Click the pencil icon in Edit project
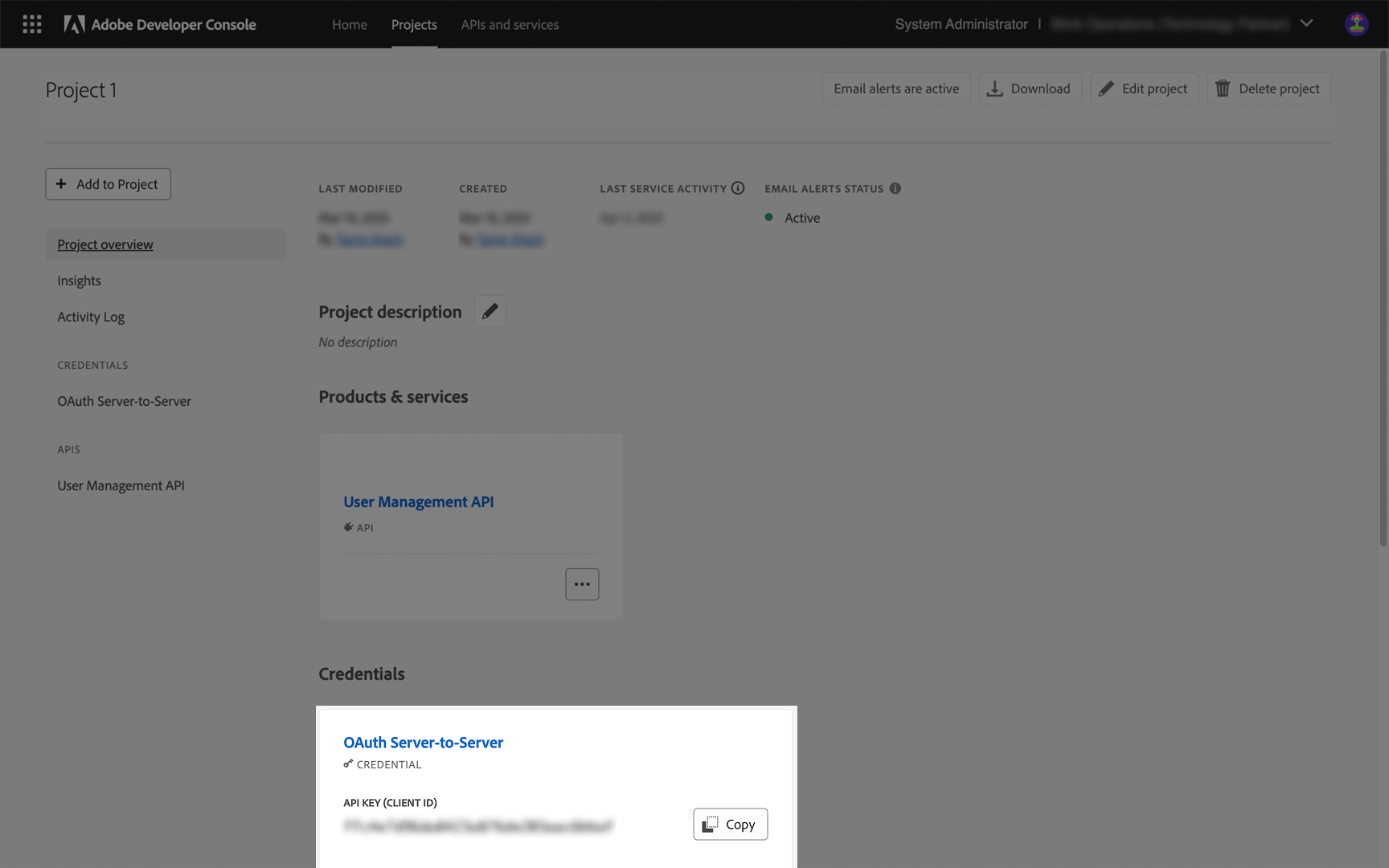The height and width of the screenshot is (868, 1389). (1107, 88)
